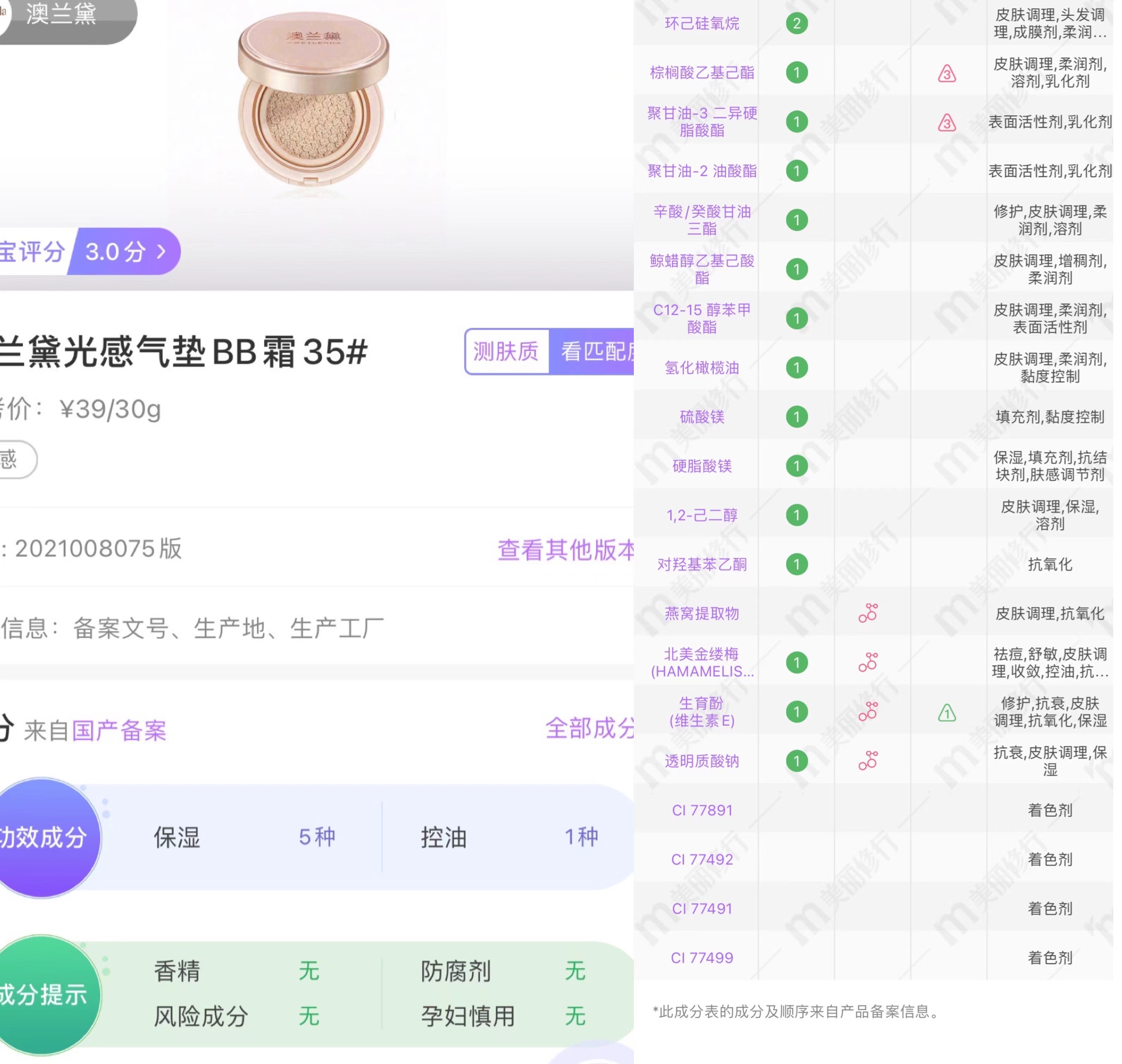
Task: Switch to the 看匹配度 tab
Action: [594, 352]
